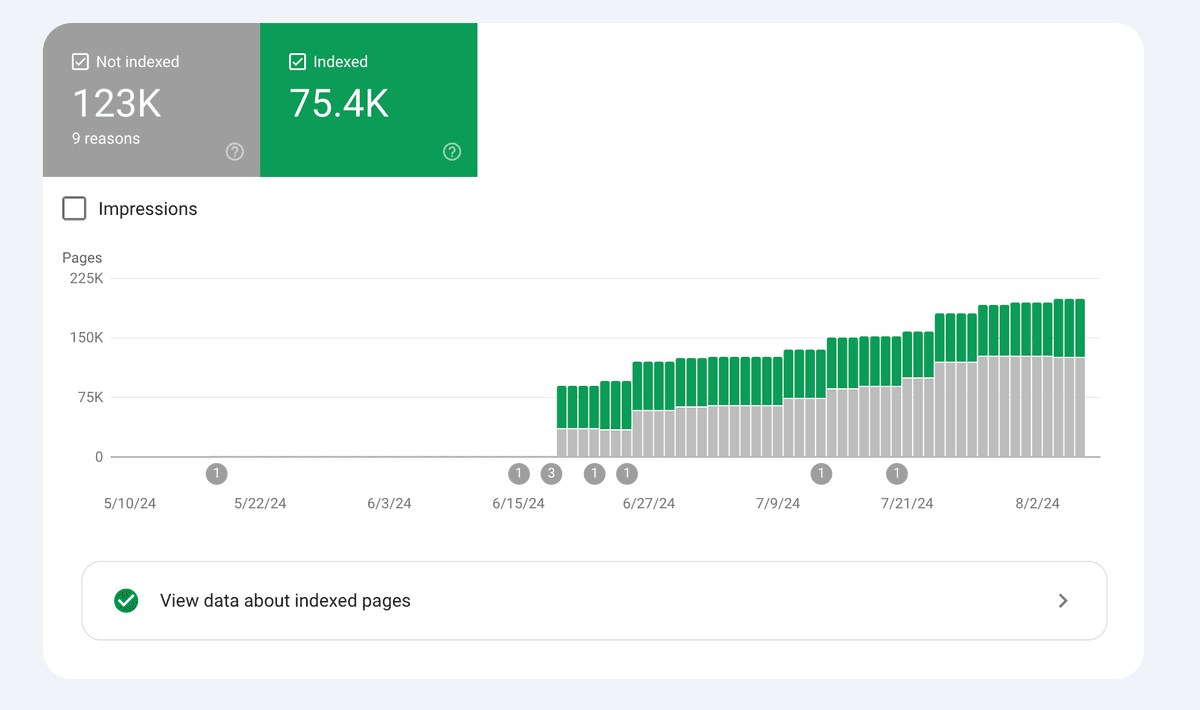1200x710 pixels.
Task: Select the leftmost annotation marker on the timeline
Action: coord(216,474)
